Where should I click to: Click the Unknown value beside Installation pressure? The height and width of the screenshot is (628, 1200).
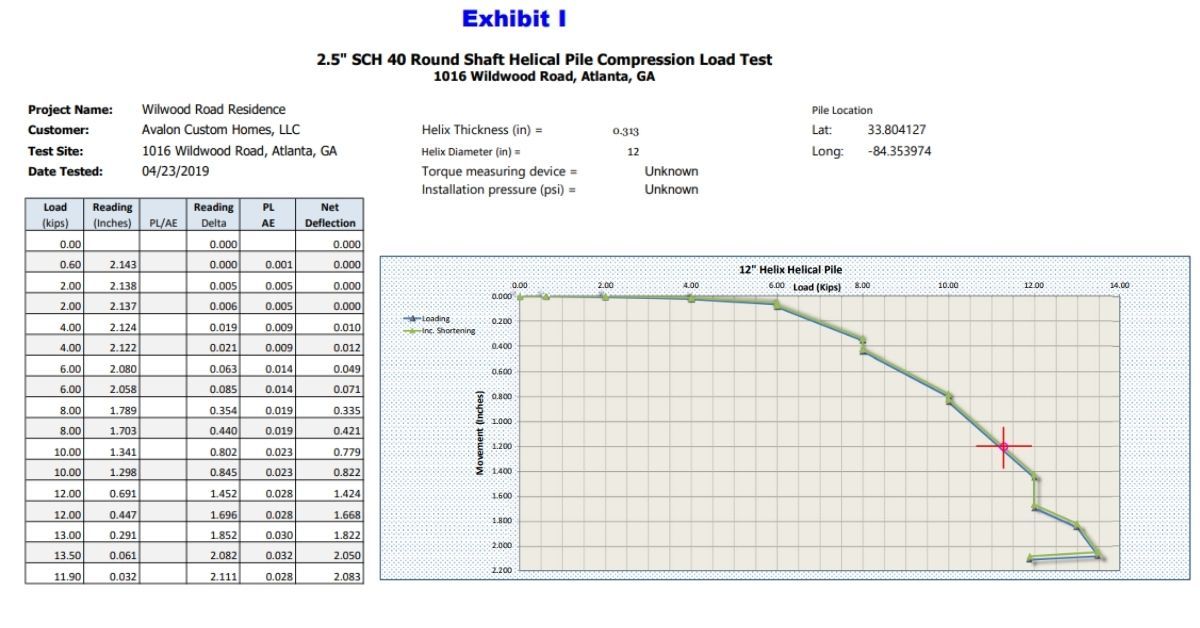coord(671,190)
